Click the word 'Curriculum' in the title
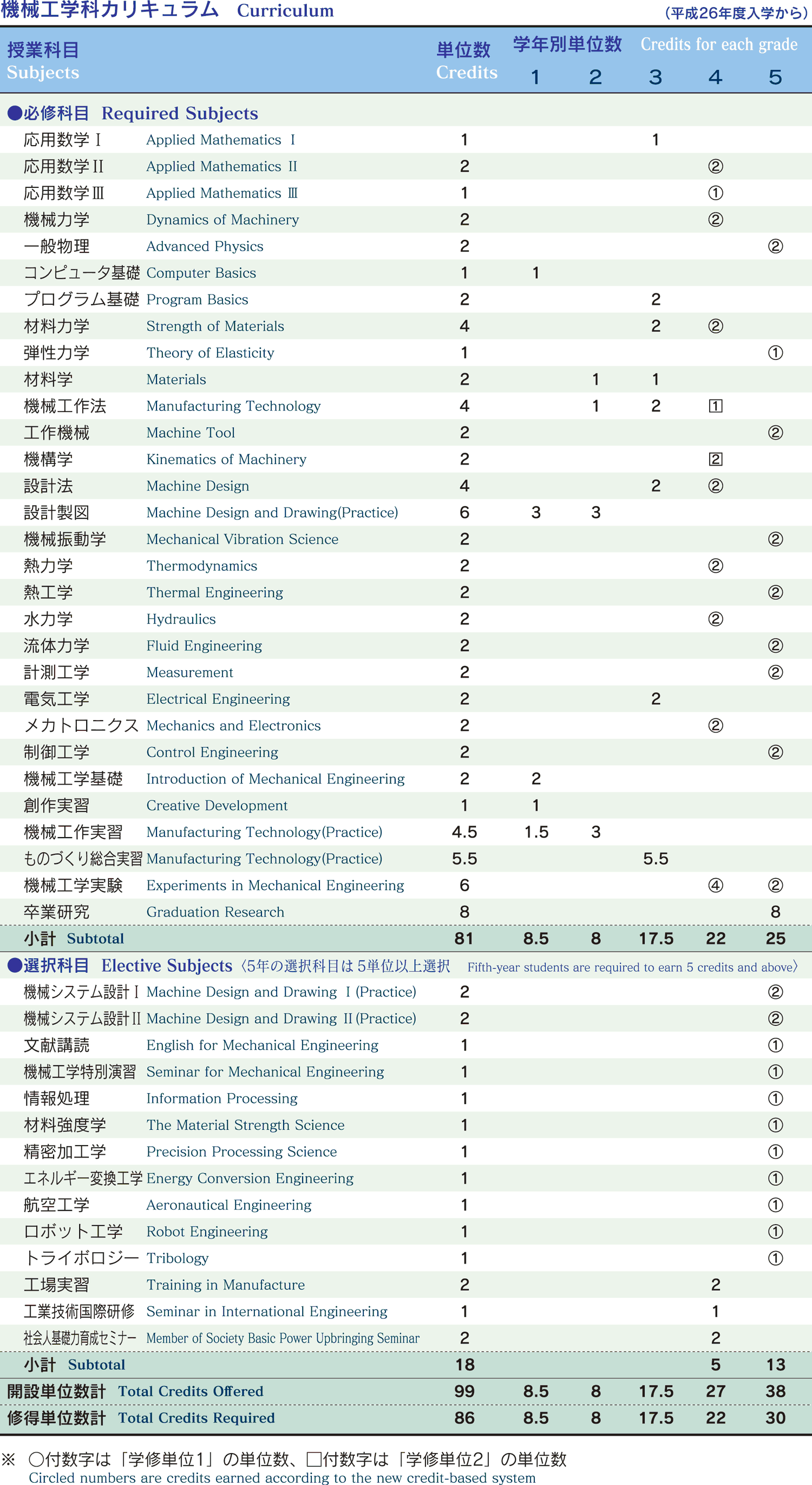This screenshot has width=812, height=1485. coord(285,10)
